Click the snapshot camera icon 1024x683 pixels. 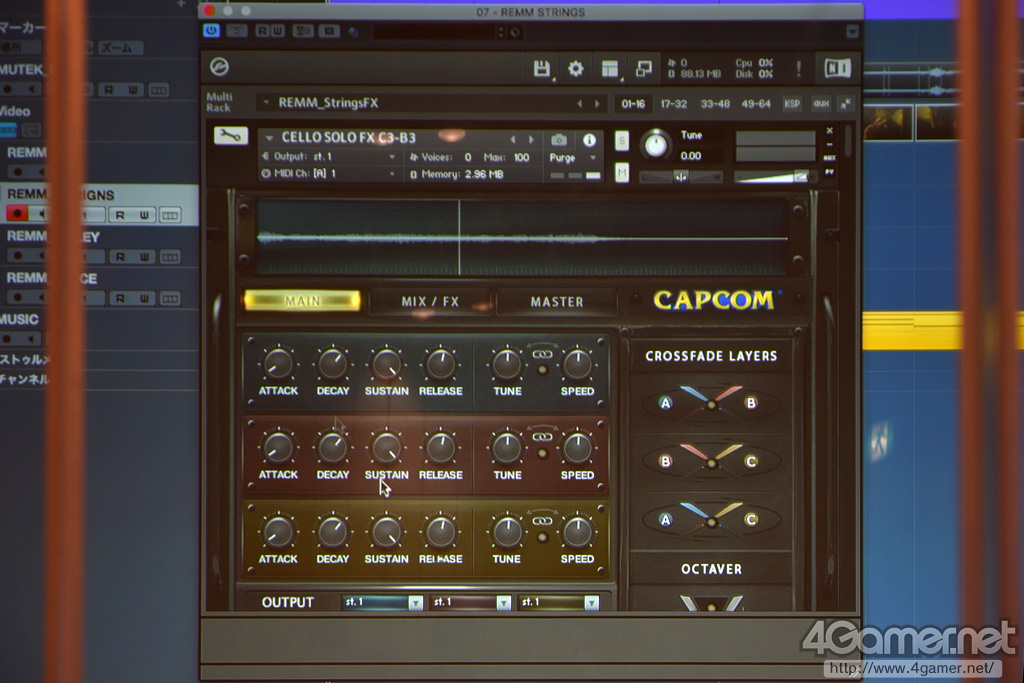559,140
